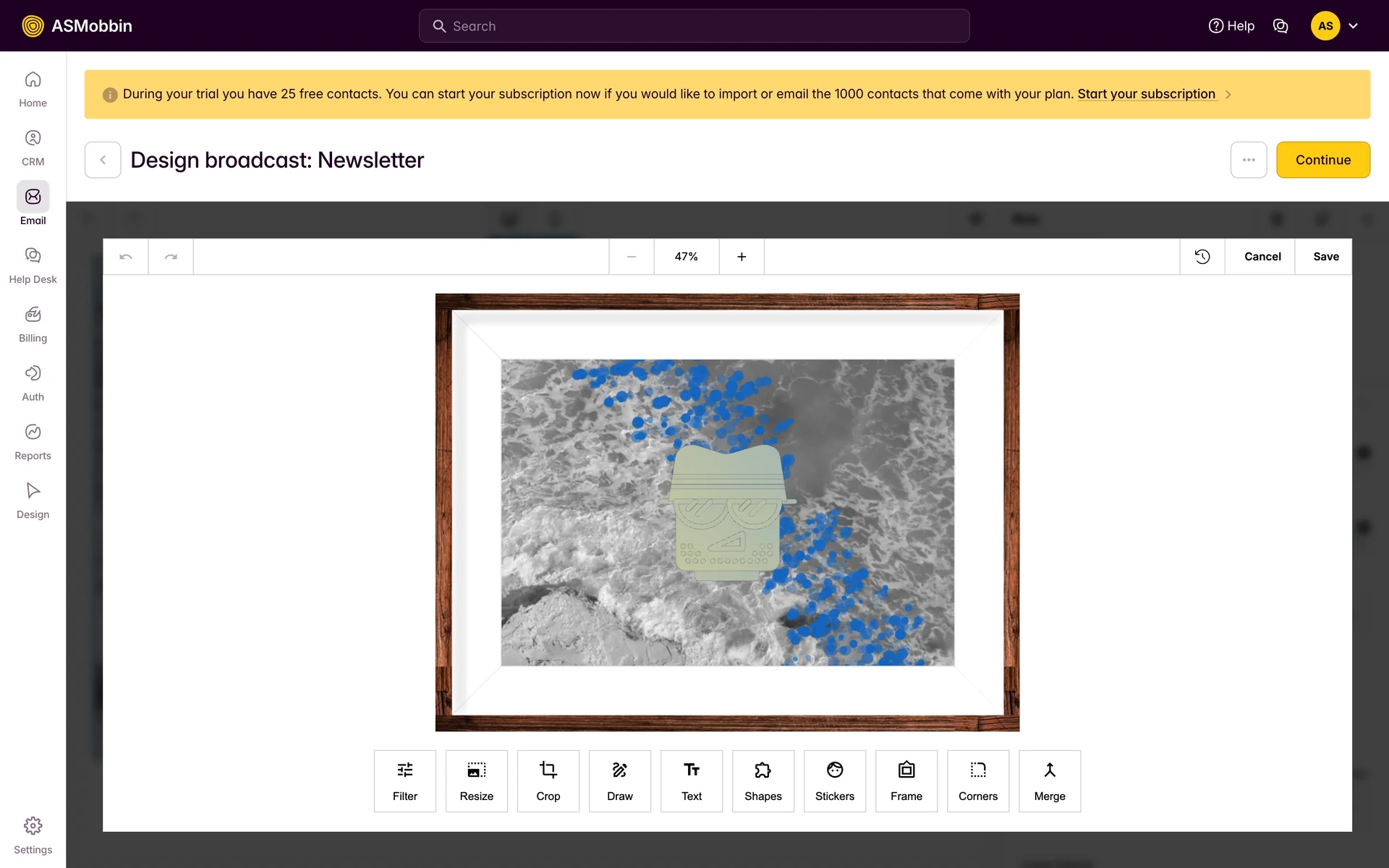Open the Stickers panel

(834, 780)
